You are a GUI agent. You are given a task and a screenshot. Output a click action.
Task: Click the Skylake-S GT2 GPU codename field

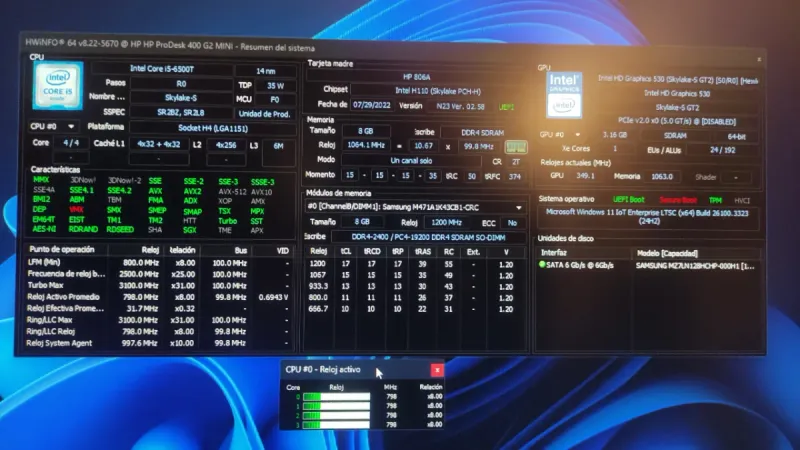pyautogui.click(x=677, y=108)
